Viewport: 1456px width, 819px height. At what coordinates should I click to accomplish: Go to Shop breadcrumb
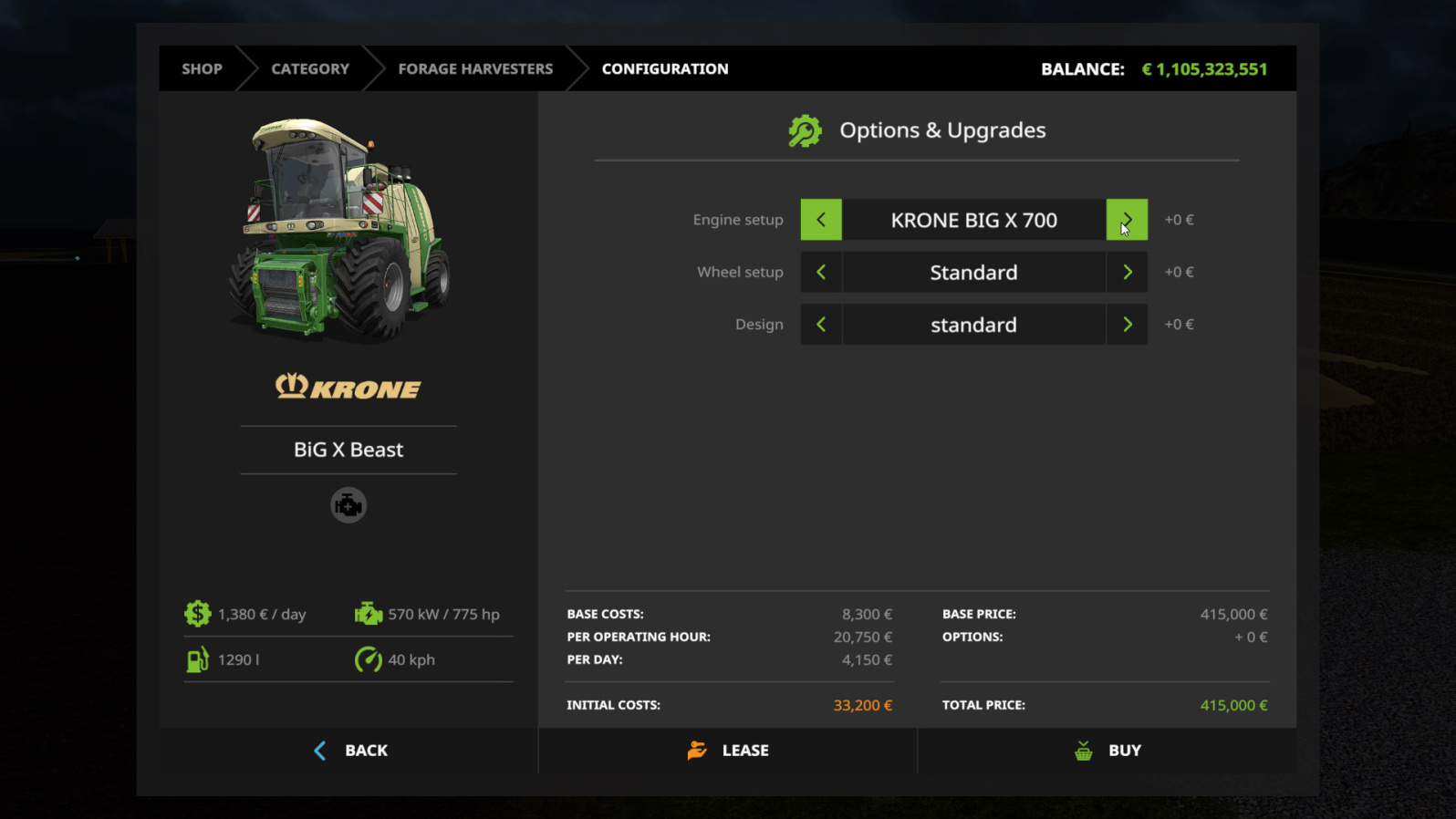tap(202, 69)
